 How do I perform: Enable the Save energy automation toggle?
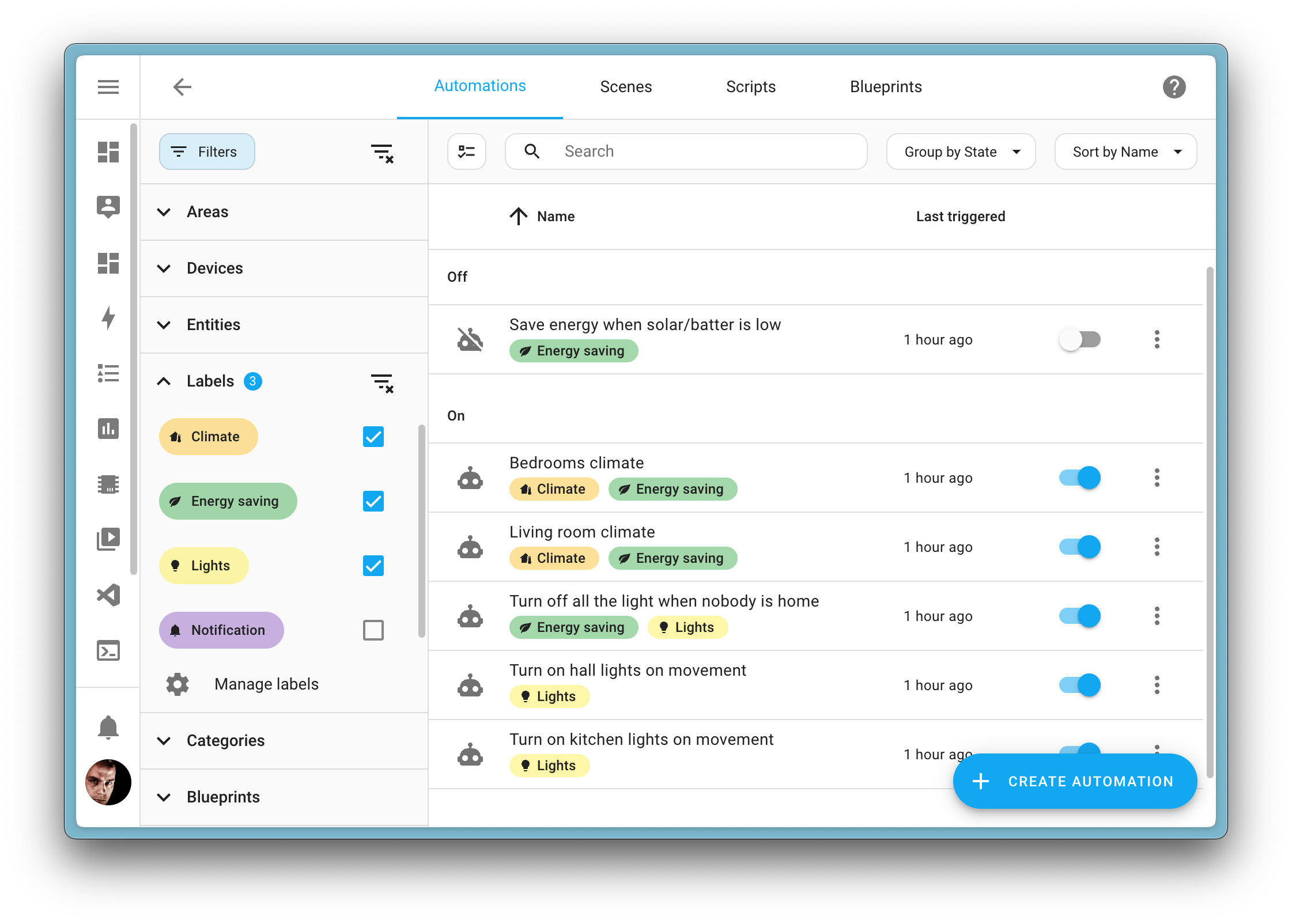1080,339
